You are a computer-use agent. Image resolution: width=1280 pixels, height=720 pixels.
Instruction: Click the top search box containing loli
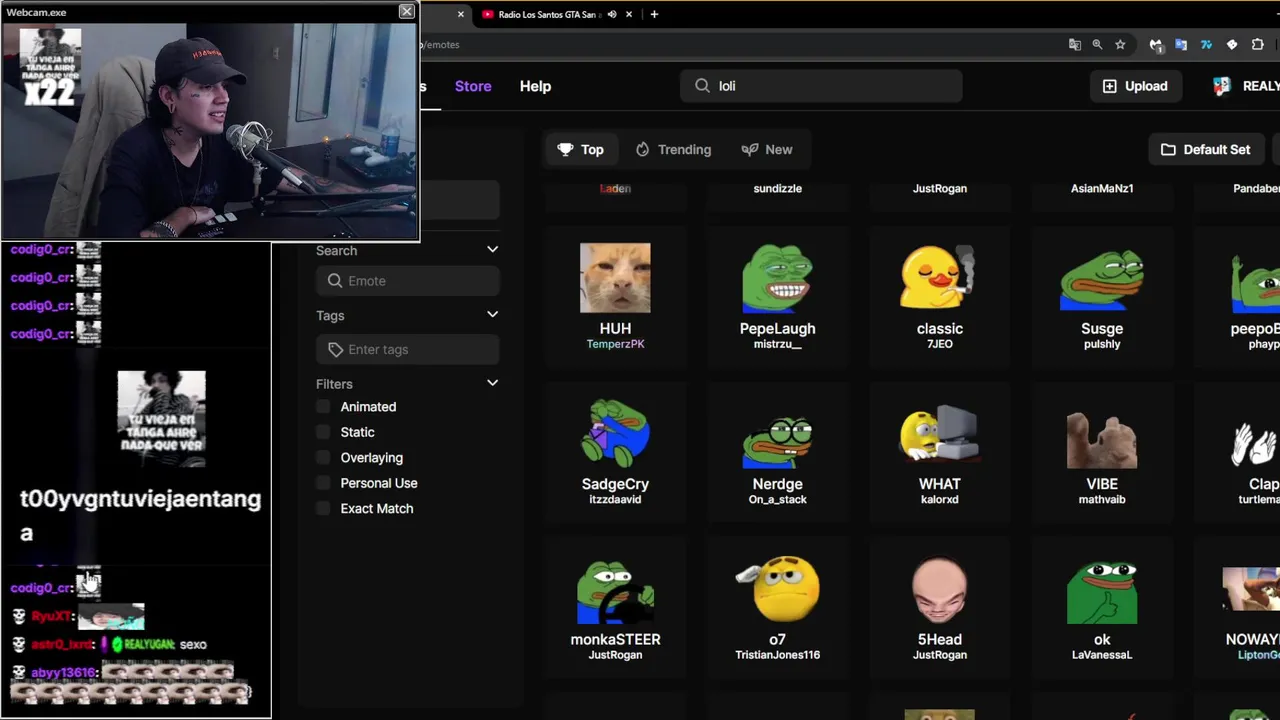(x=821, y=86)
